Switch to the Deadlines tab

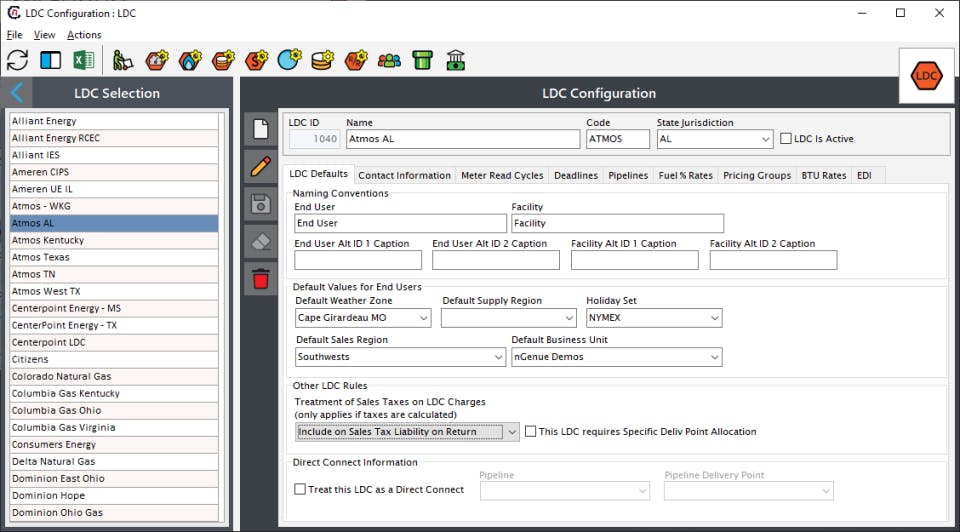click(576, 175)
